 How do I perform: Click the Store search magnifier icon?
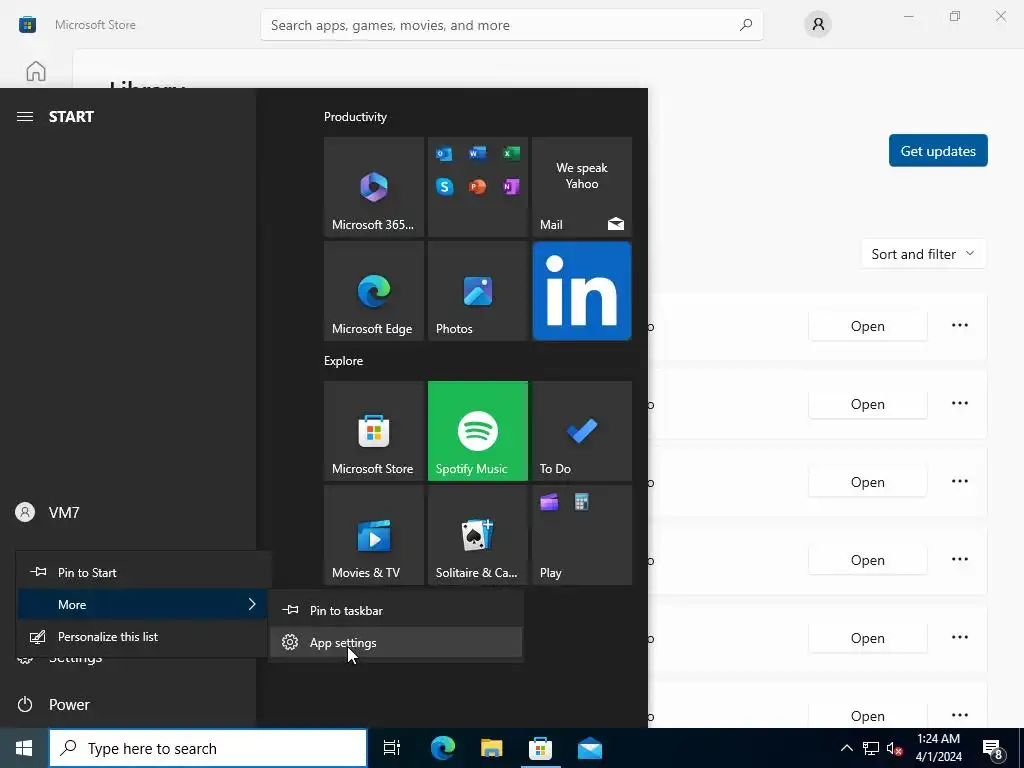tap(745, 25)
